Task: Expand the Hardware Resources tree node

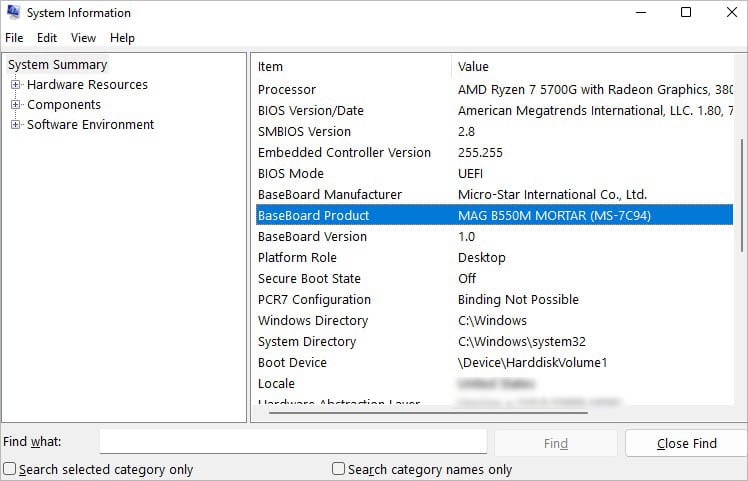Action: coord(15,84)
